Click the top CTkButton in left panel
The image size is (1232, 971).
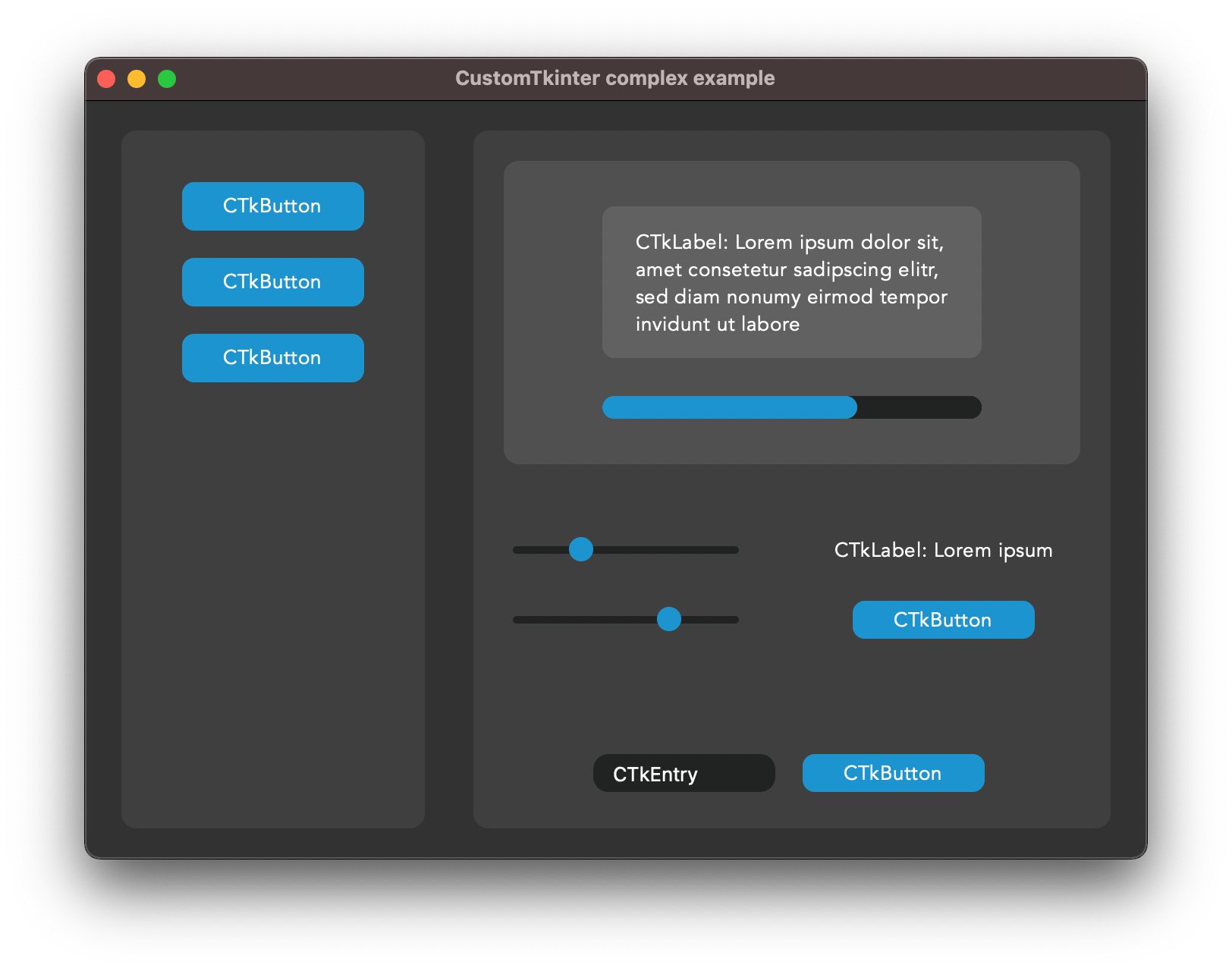coord(273,206)
